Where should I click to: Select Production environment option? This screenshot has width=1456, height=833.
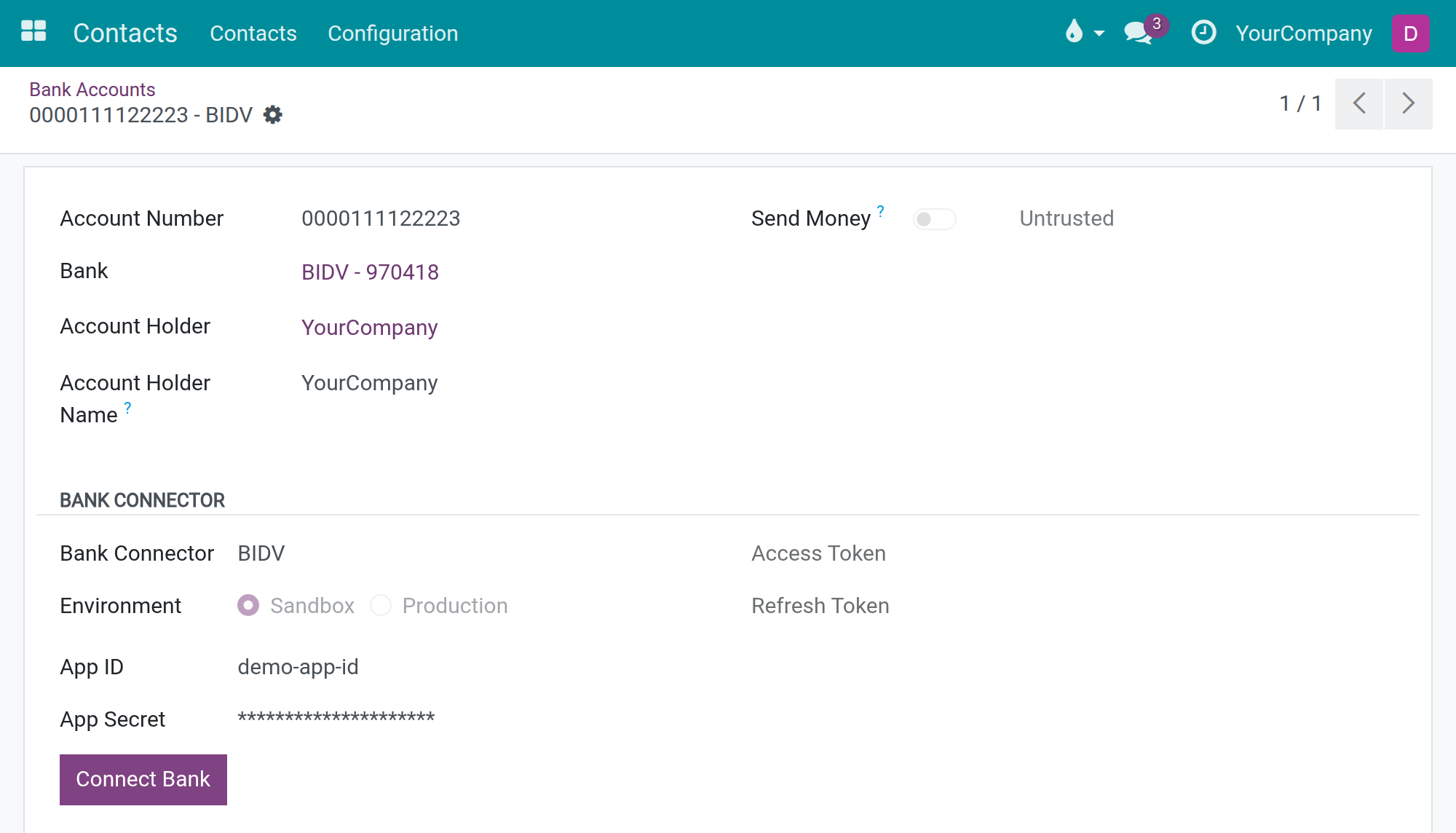pyautogui.click(x=381, y=605)
